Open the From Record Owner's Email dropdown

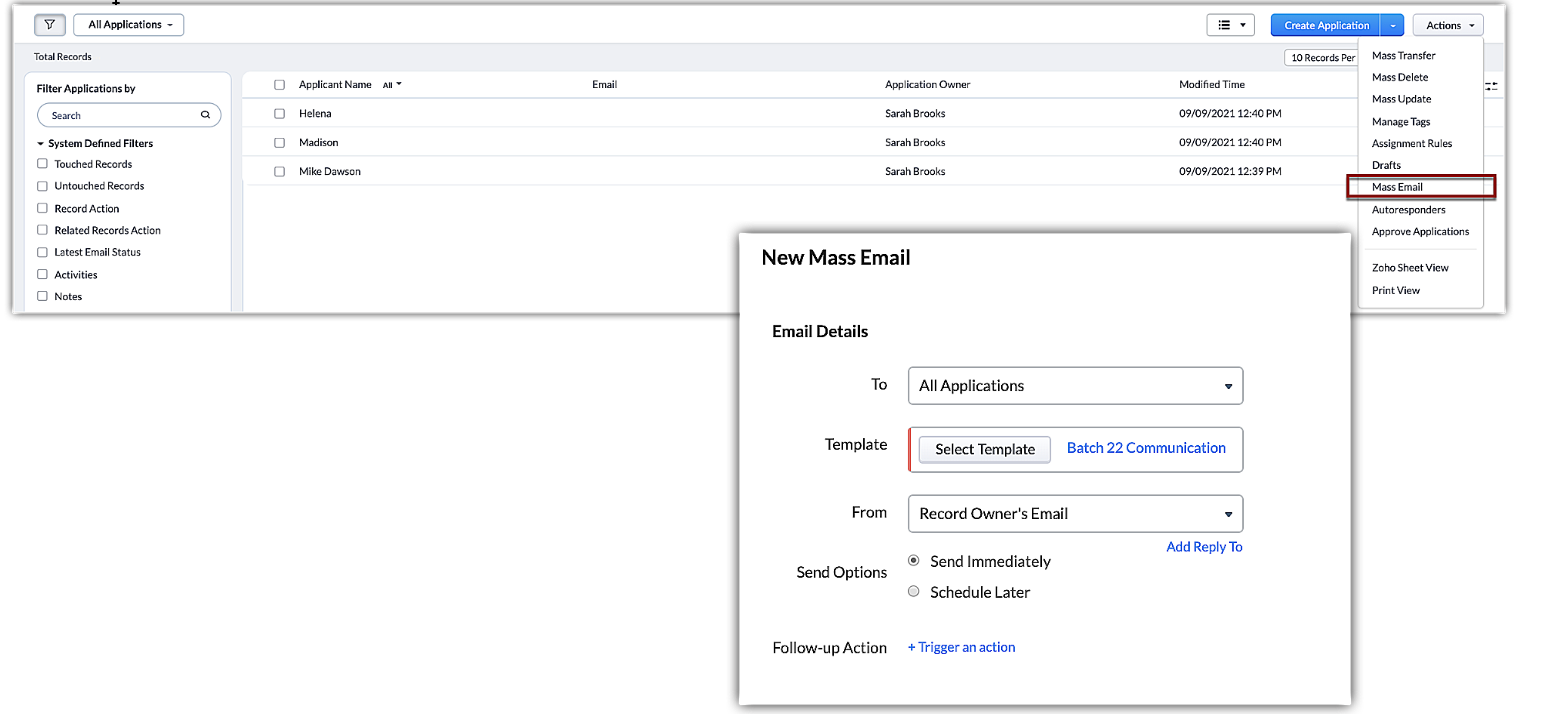[x=1075, y=514]
